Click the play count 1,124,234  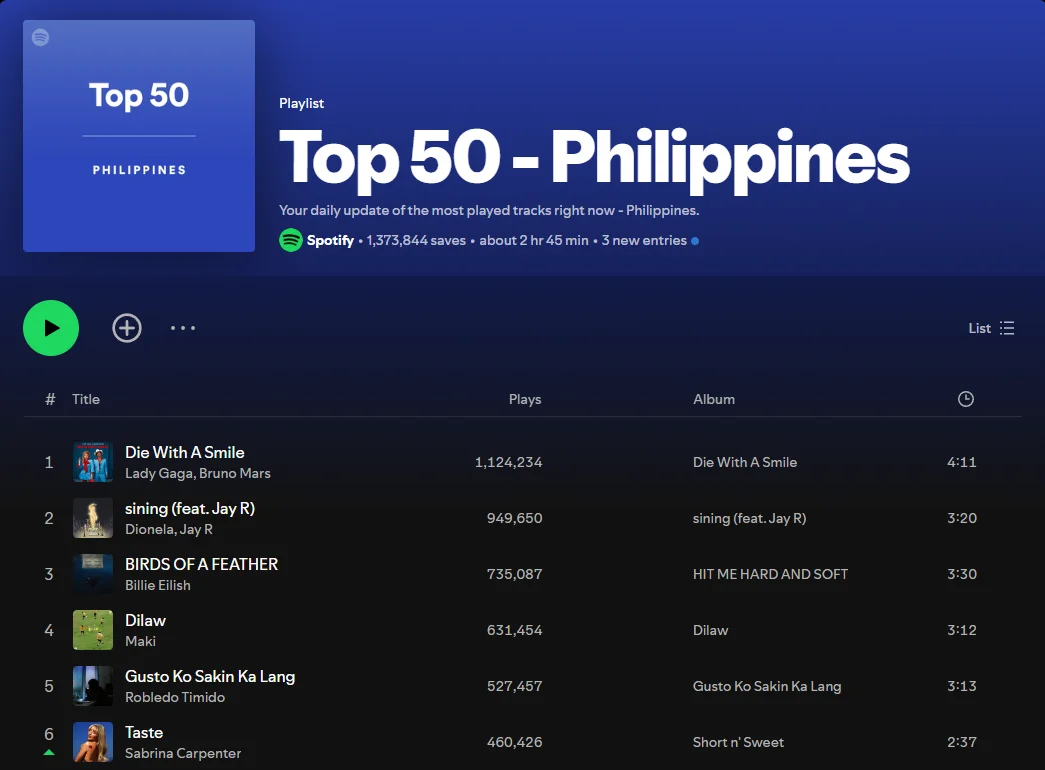point(509,462)
